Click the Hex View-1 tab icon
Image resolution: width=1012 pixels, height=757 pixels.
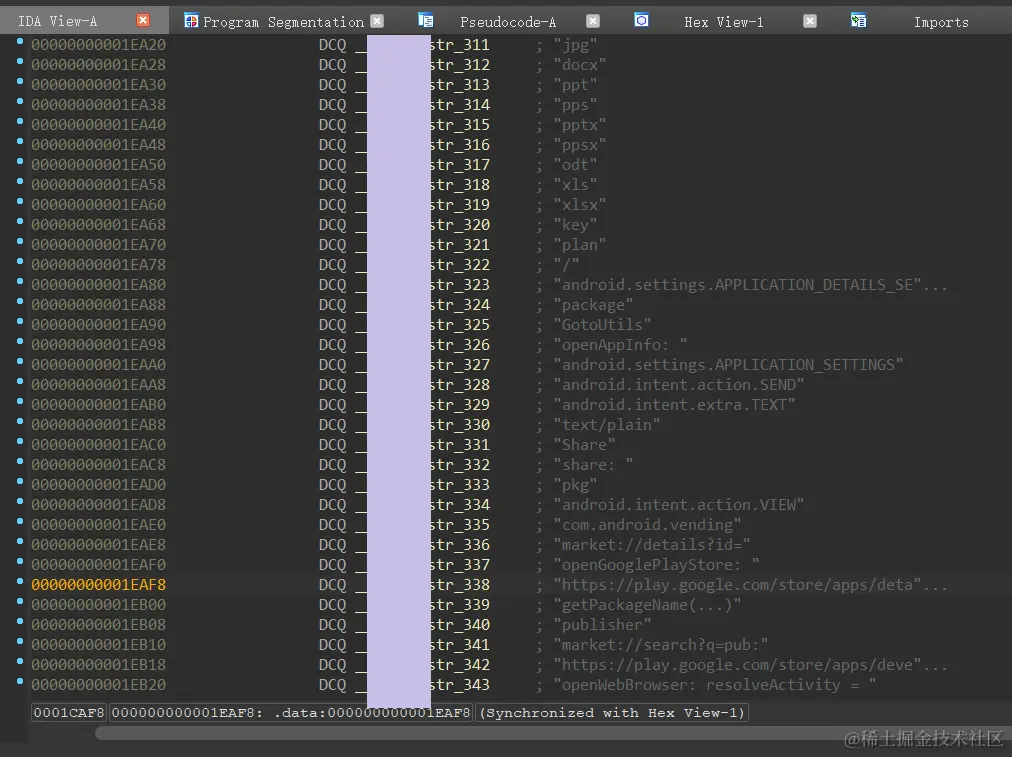[x=642, y=21]
